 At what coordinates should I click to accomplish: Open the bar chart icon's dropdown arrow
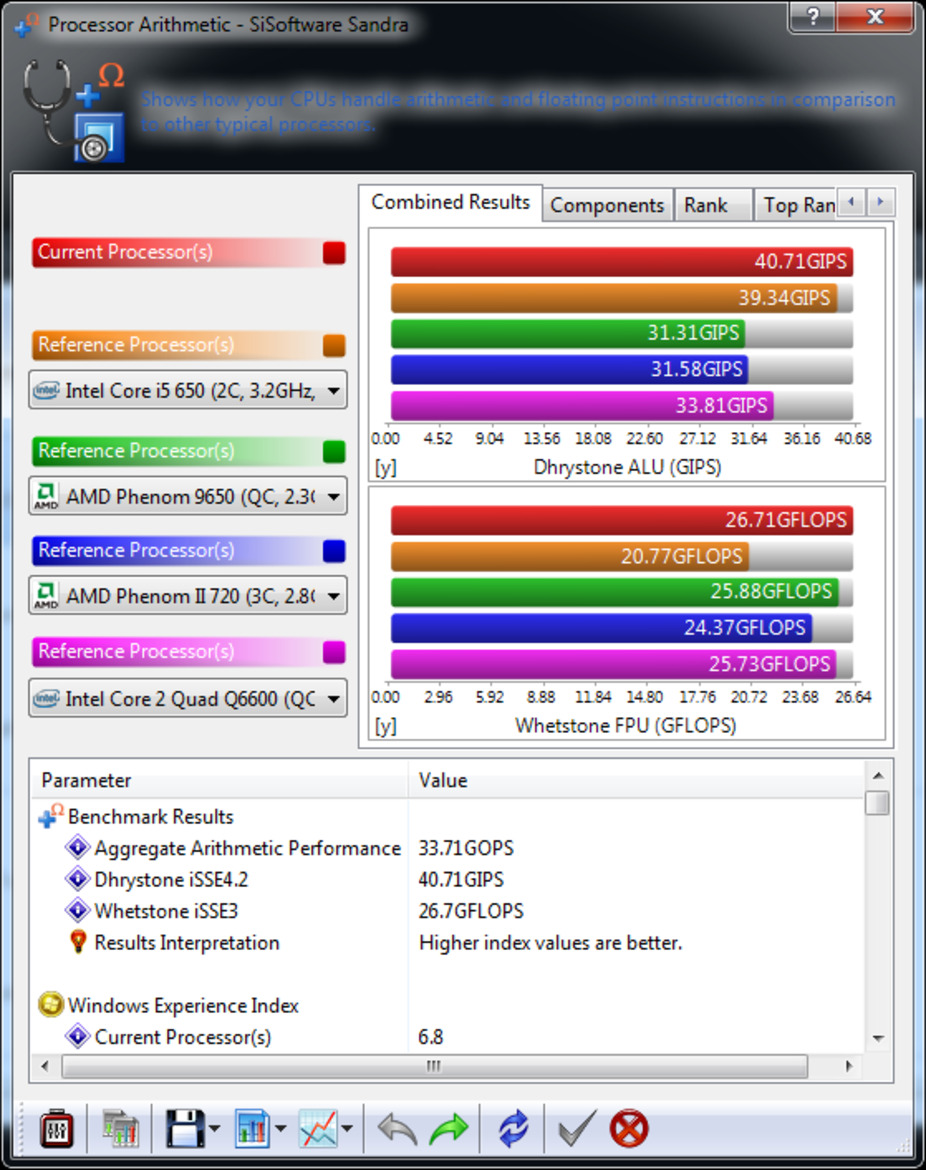[281, 1128]
